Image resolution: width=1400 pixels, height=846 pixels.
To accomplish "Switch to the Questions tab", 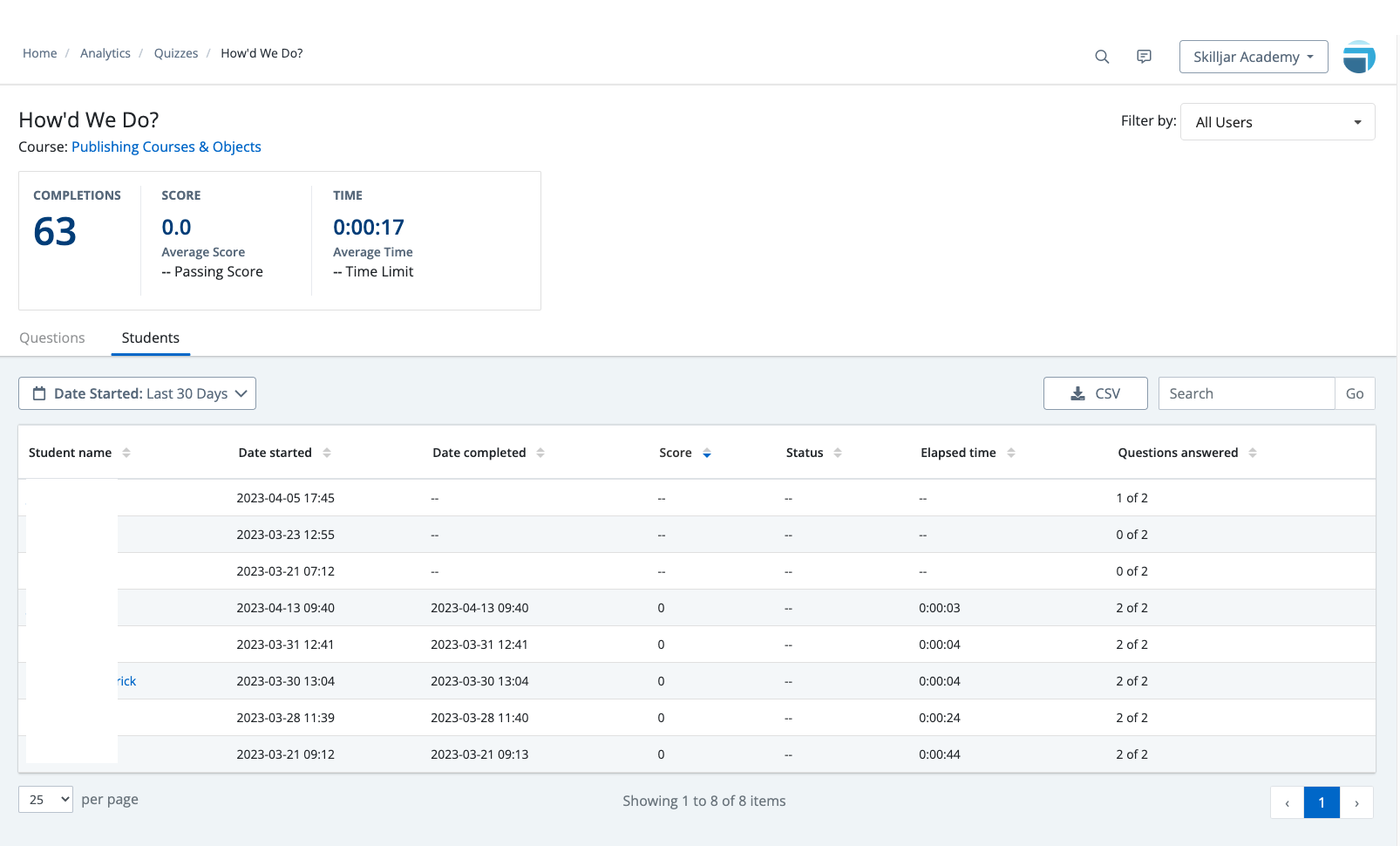I will (x=52, y=338).
